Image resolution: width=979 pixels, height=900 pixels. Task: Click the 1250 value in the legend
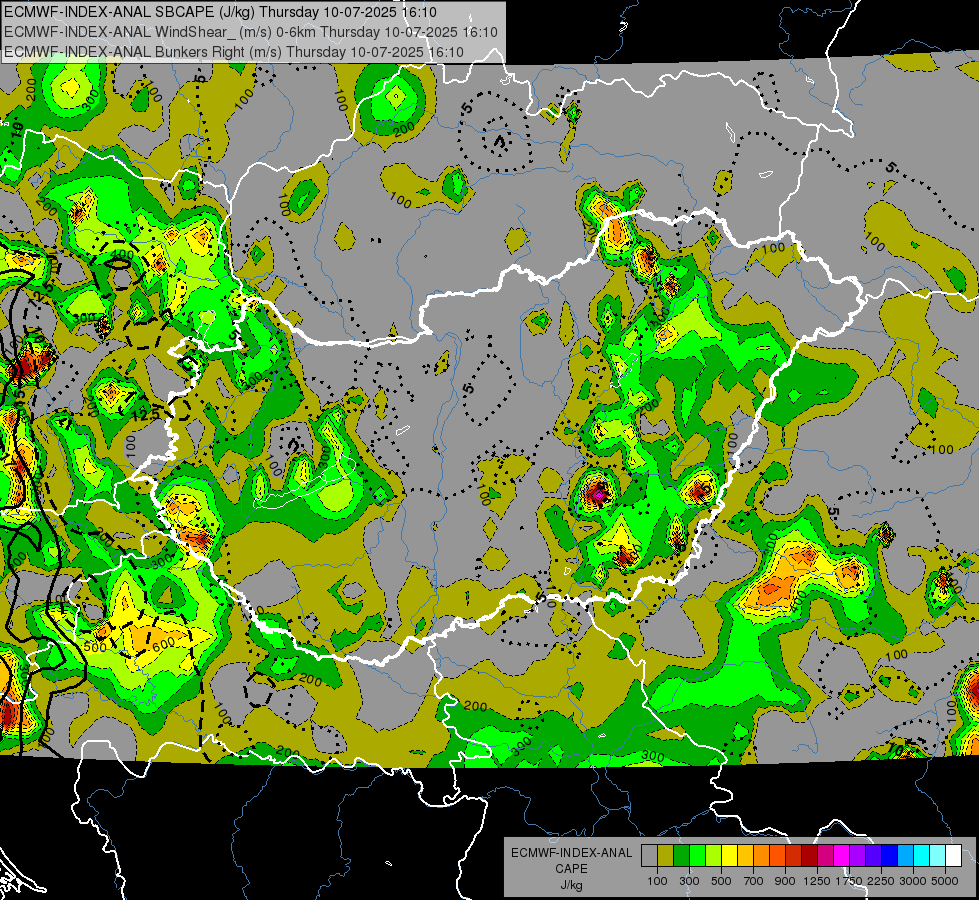pos(817,881)
